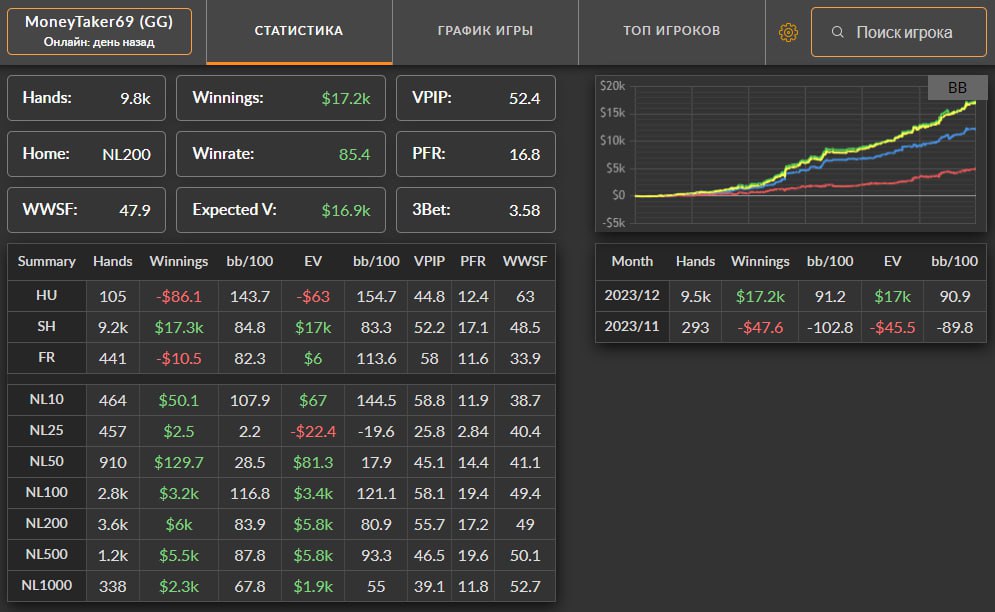Focus the Поиск игрока search field
This screenshot has height=612, width=995.
899,32
